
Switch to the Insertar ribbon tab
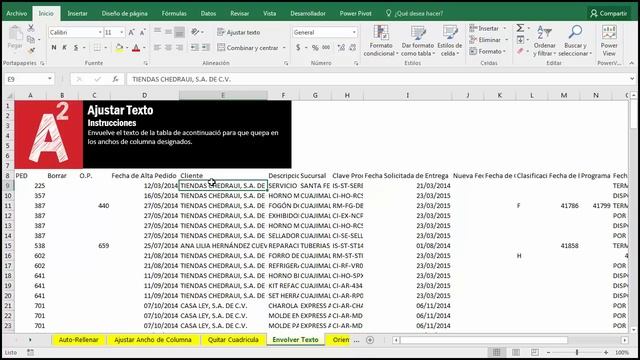click(77, 13)
